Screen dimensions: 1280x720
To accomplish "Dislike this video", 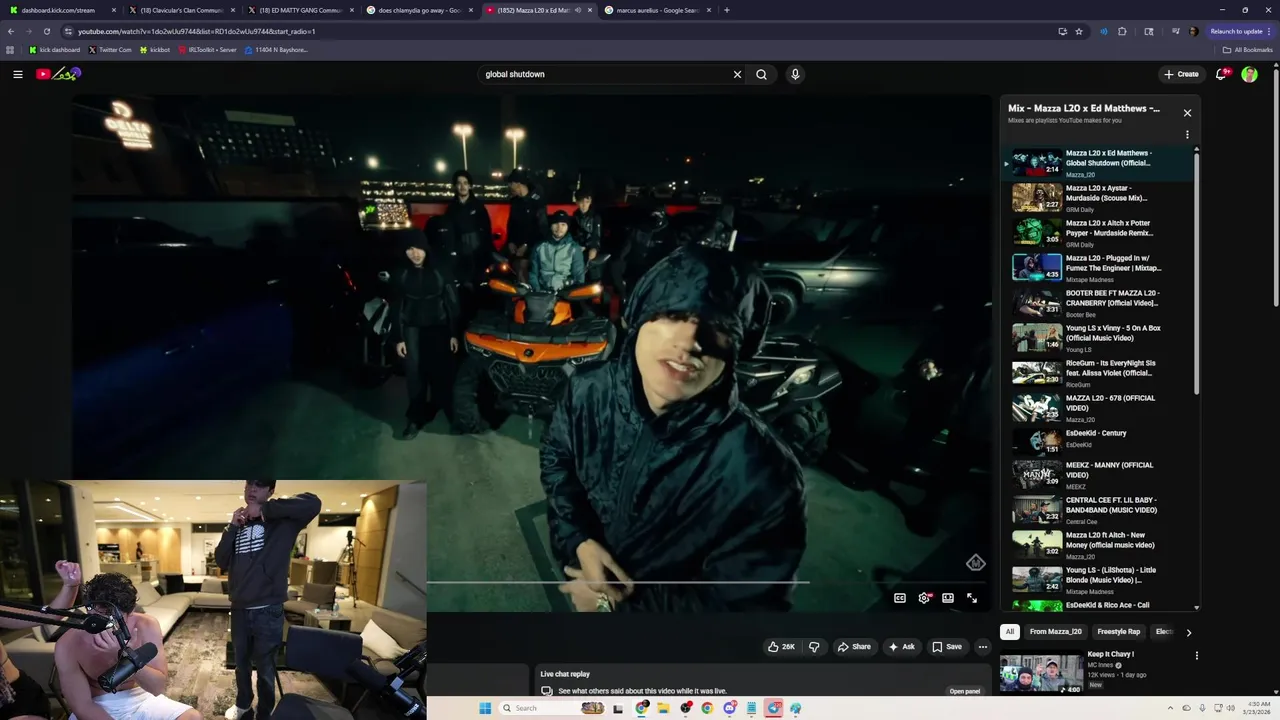I will pos(814,647).
